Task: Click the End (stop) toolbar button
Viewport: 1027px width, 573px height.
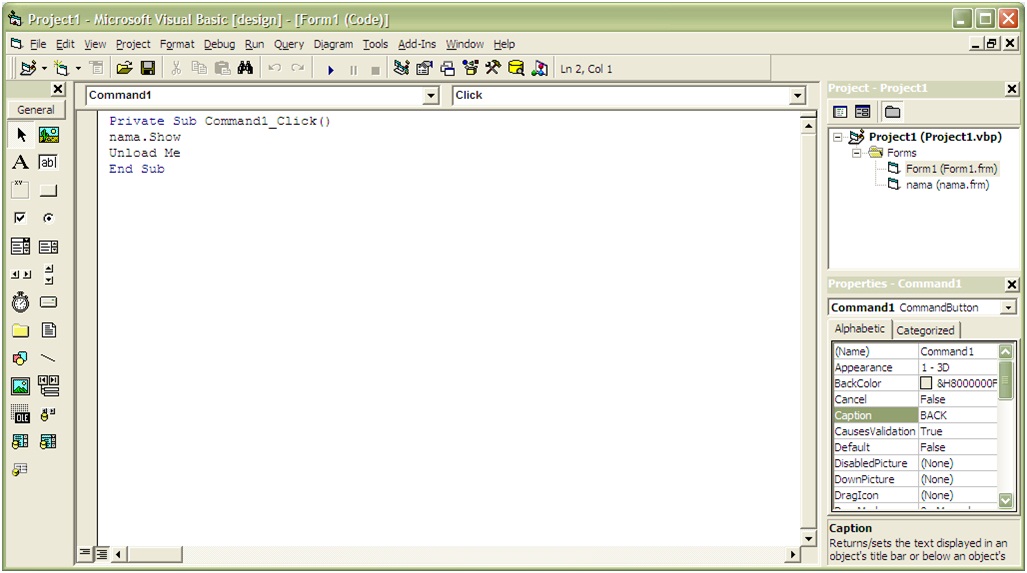Action: click(x=375, y=69)
